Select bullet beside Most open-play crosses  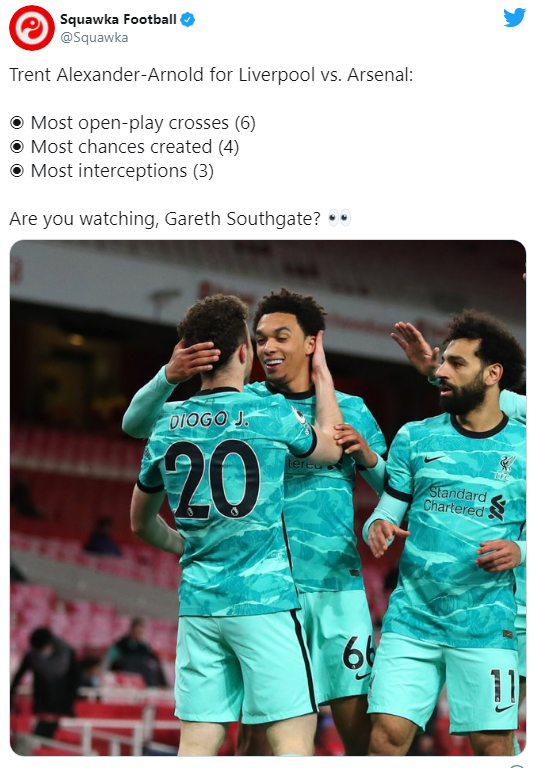(x=17, y=123)
